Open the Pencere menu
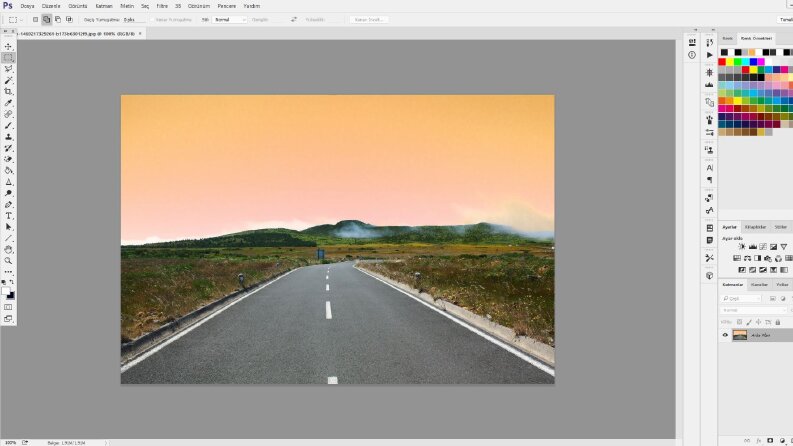793x446 pixels. (x=227, y=6)
